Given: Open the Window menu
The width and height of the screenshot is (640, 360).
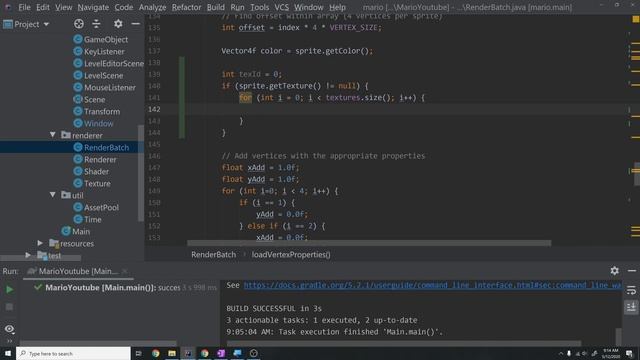Looking at the screenshot, I should pyautogui.click(x=309, y=7).
